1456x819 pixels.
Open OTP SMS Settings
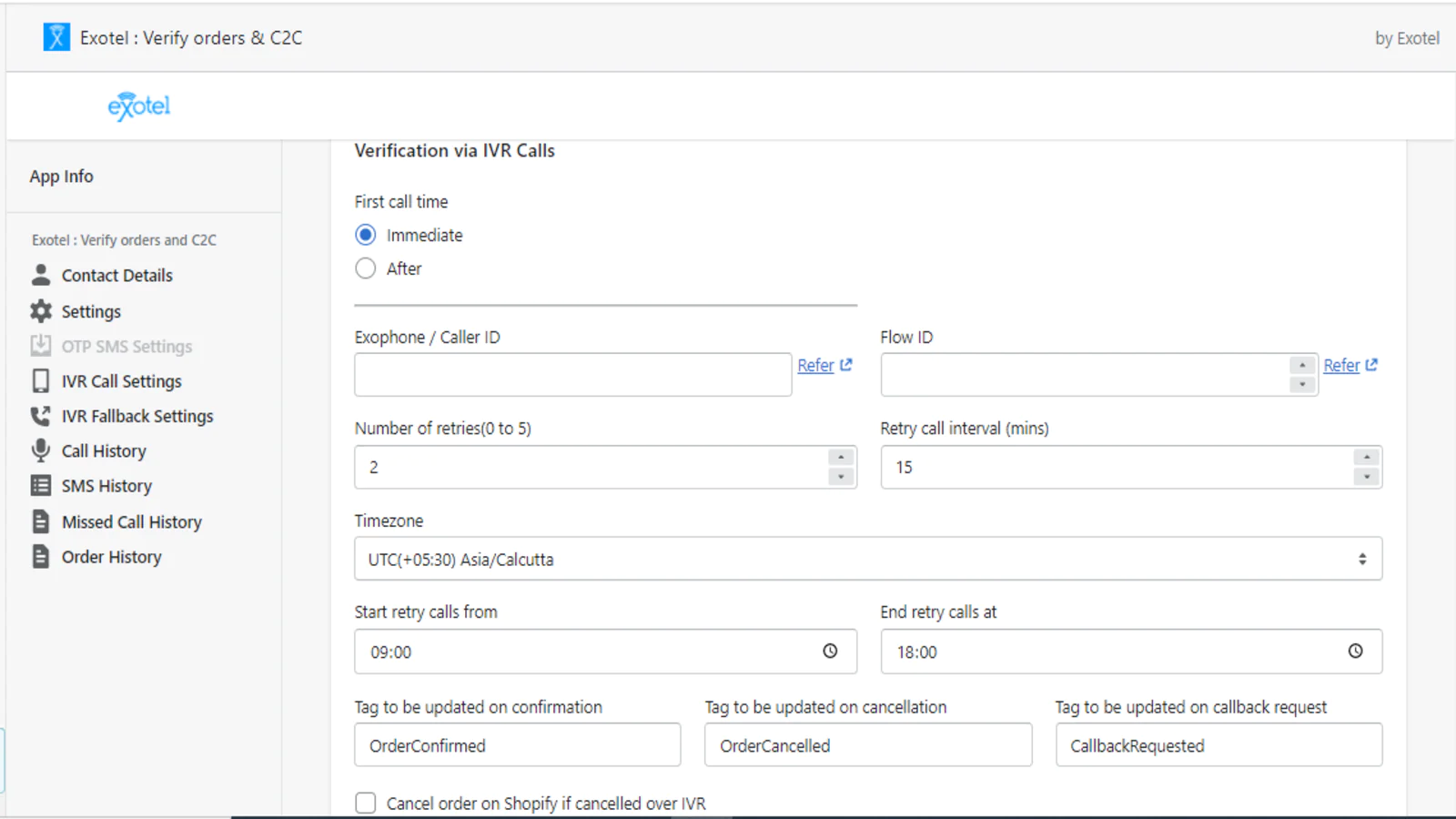coord(127,346)
